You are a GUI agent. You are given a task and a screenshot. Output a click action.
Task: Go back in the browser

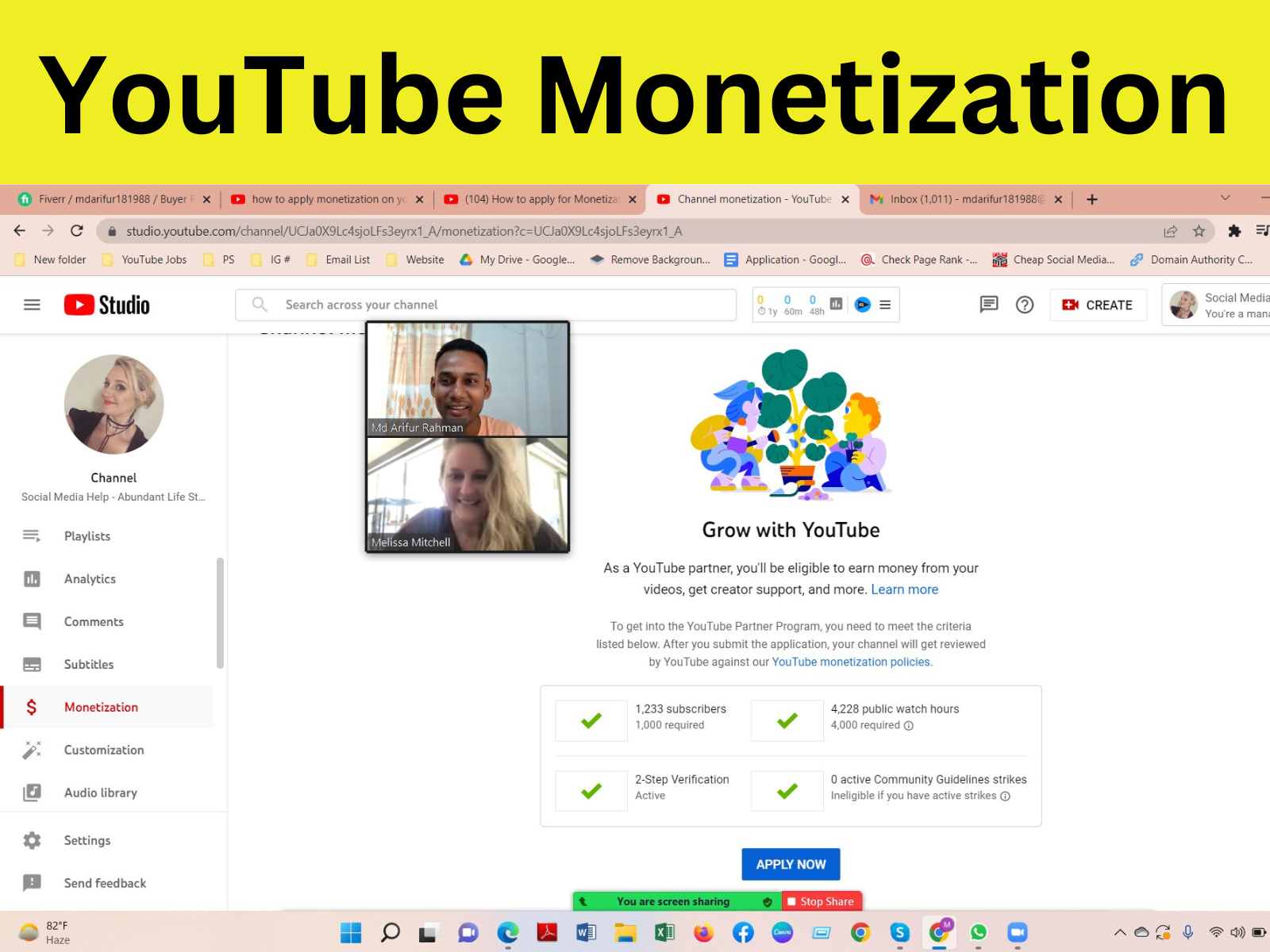[20, 231]
